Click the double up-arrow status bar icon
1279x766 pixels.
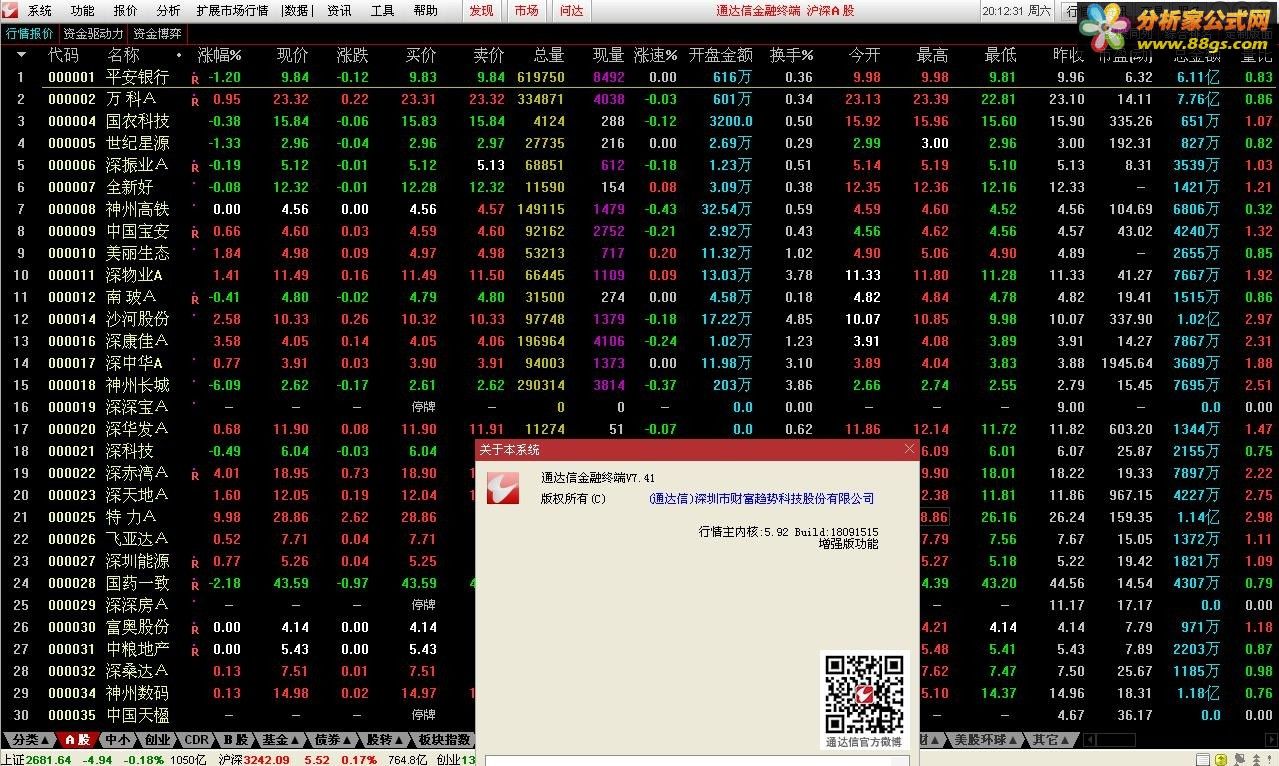1257,759
